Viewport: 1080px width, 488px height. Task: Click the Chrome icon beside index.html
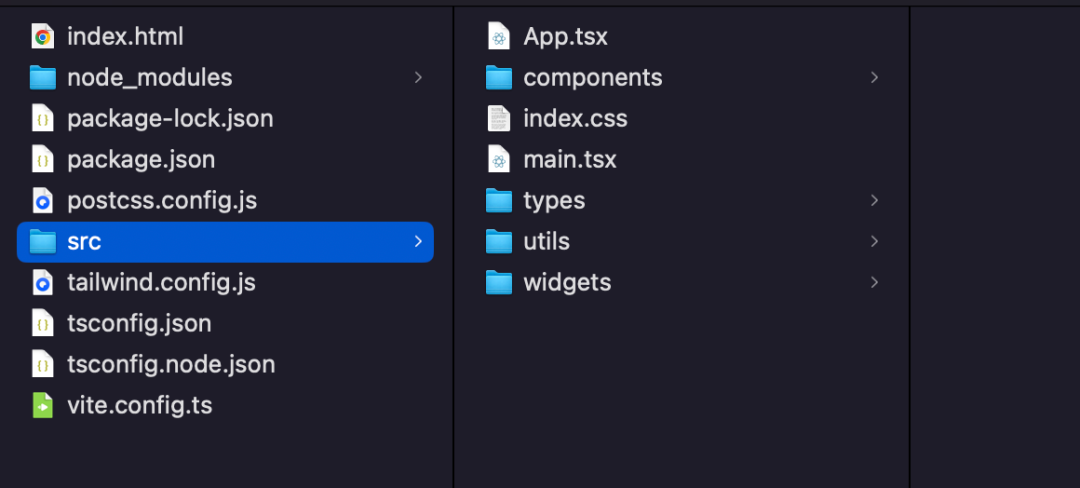[x=43, y=36]
